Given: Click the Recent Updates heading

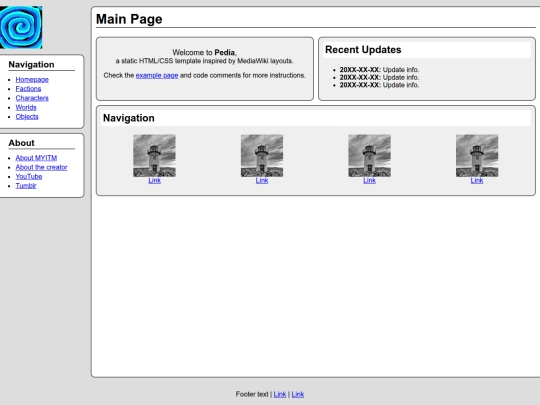Looking at the screenshot, I should pyautogui.click(x=363, y=50).
